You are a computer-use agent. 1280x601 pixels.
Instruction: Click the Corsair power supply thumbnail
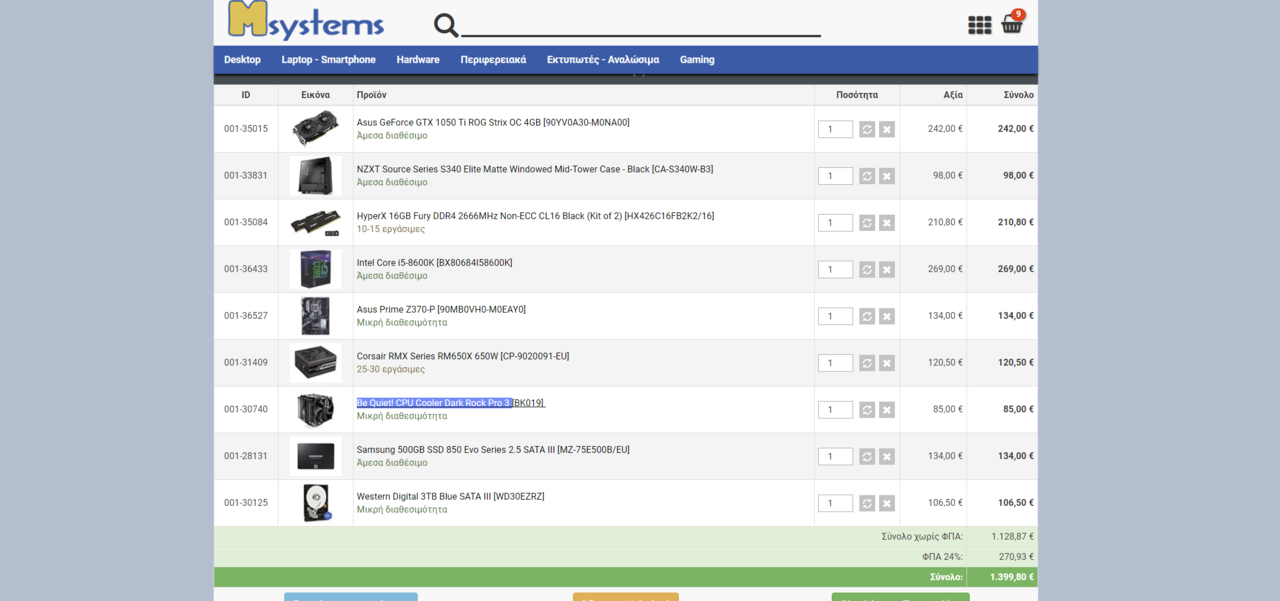(x=316, y=363)
